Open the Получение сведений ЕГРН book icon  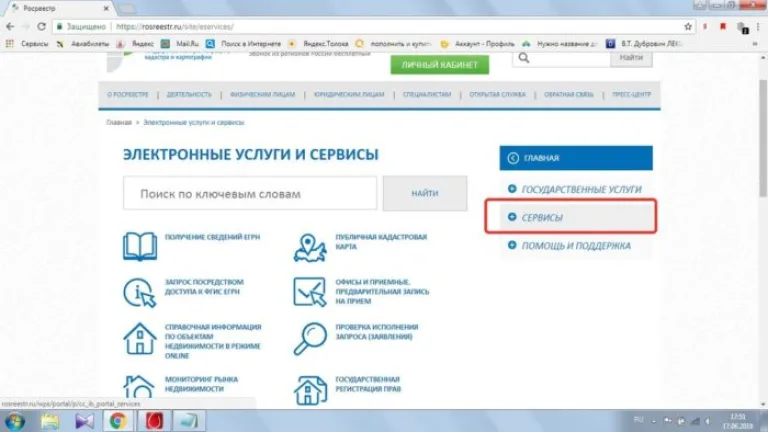(x=140, y=246)
